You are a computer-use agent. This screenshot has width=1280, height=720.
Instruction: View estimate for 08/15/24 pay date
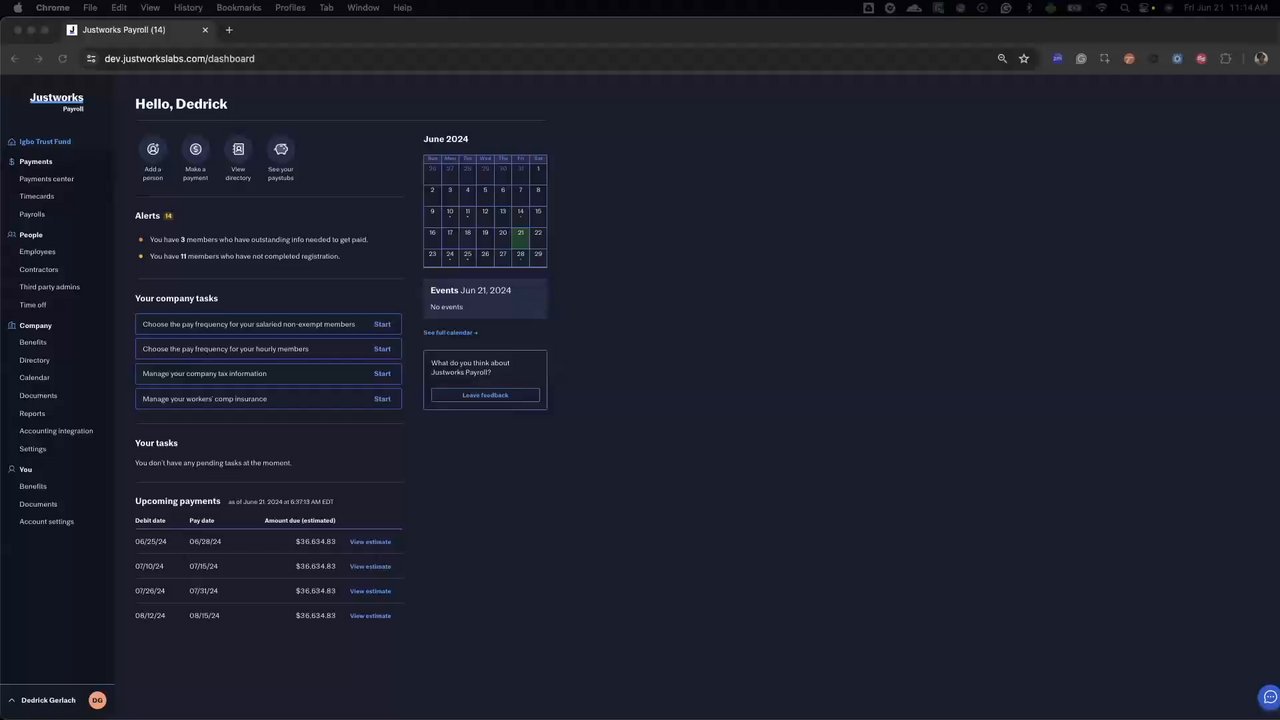370,616
